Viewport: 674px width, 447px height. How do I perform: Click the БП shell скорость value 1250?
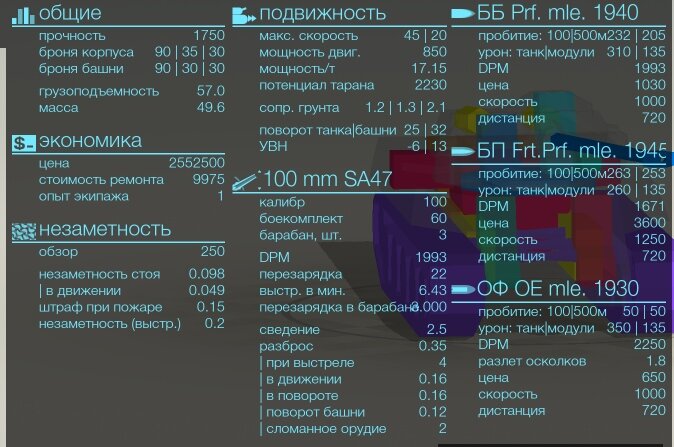click(650, 239)
